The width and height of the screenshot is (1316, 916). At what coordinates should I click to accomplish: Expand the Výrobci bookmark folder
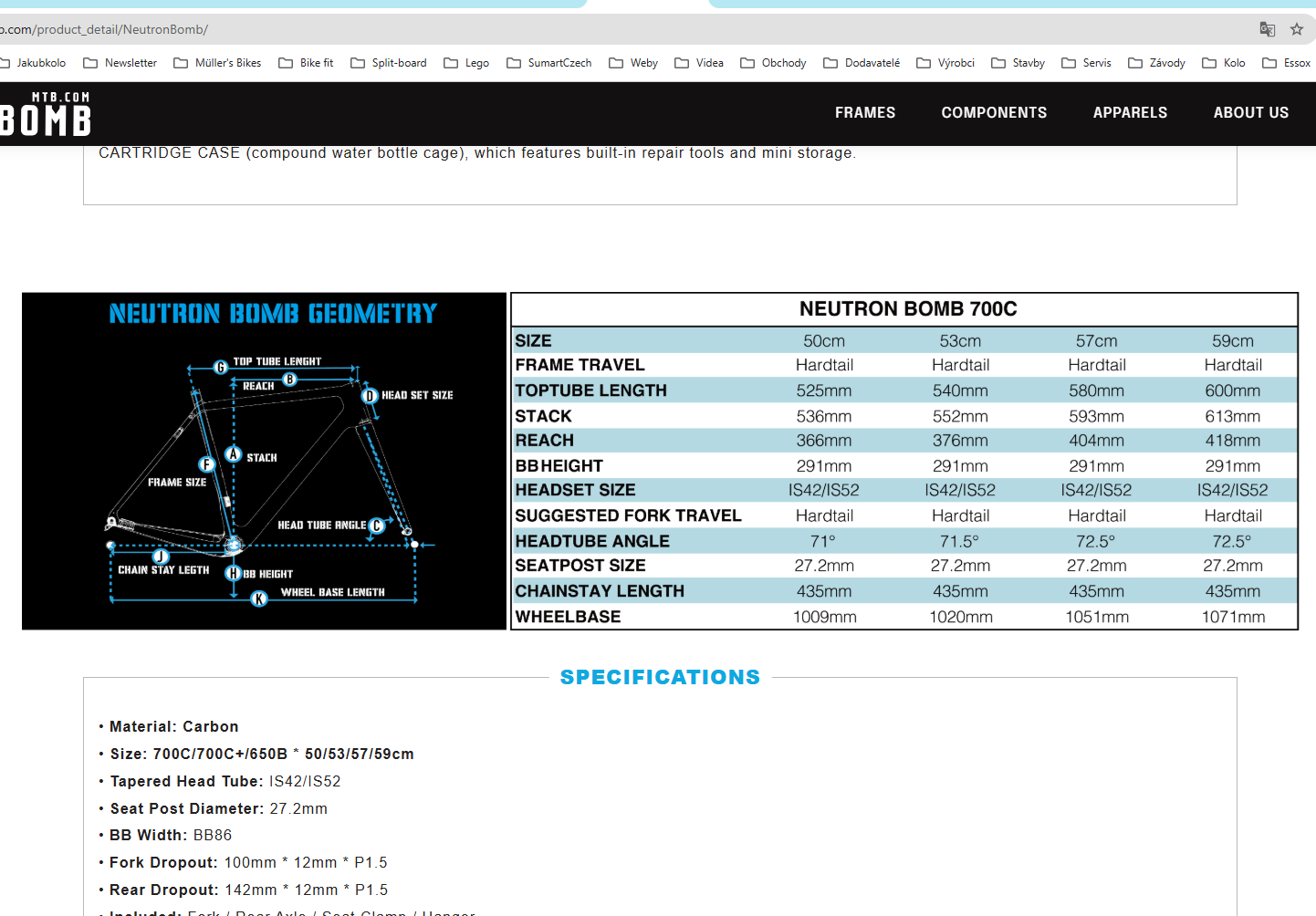pos(945,63)
